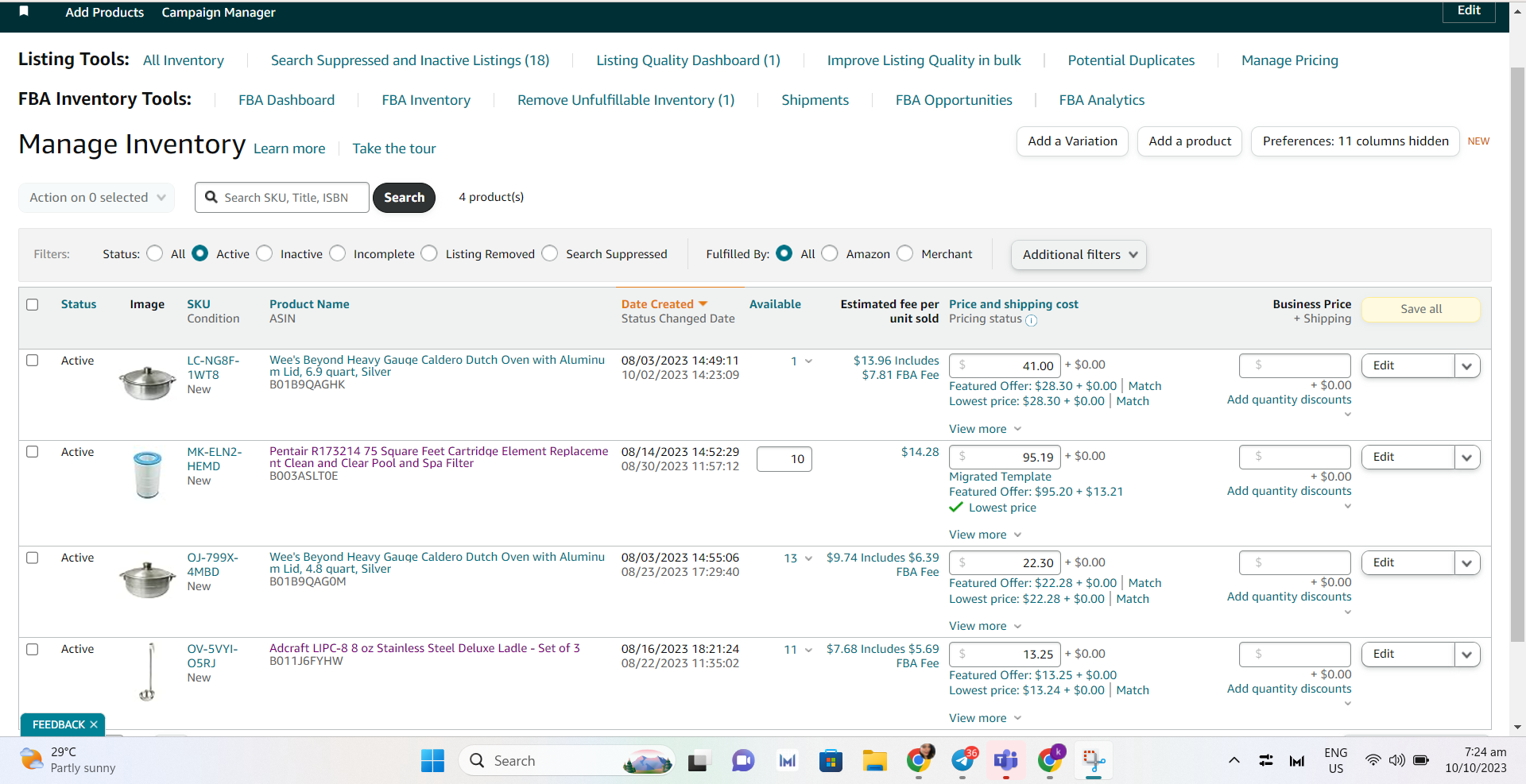Open Telegram with 36 badge in taskbar

coord(963,760)
